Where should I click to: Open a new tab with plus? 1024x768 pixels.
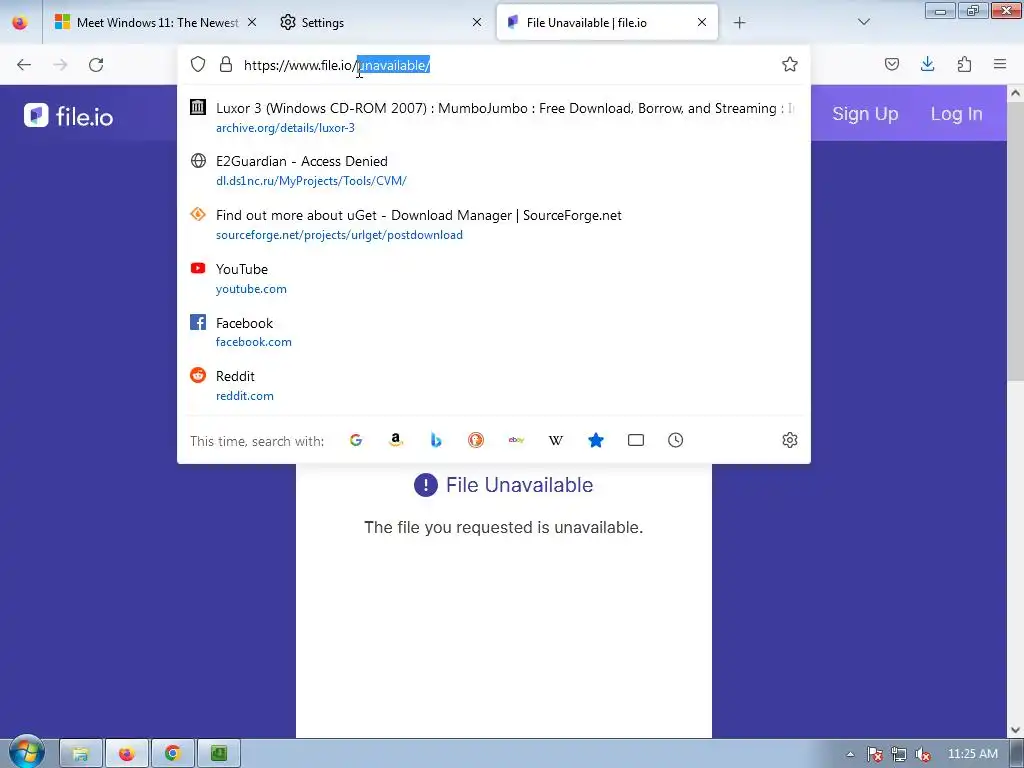pyautogui.click(x=739, y=23)
